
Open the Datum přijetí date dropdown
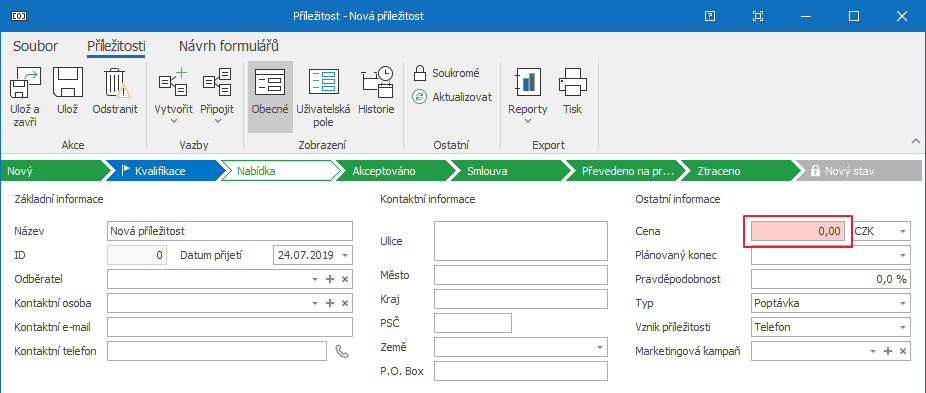(x=345, y=256)
